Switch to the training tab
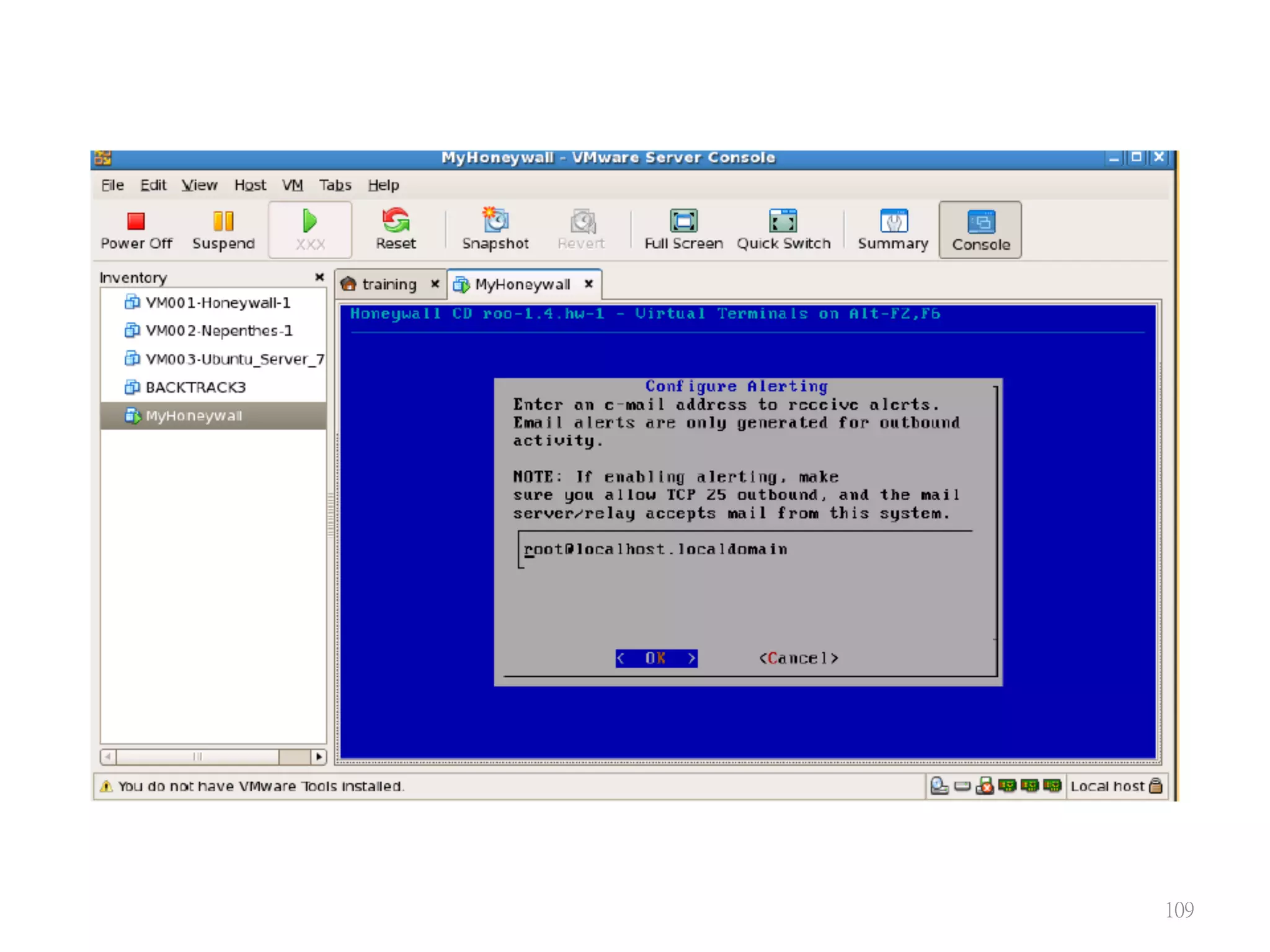The image size is (1270, 952). coord(388,284)
